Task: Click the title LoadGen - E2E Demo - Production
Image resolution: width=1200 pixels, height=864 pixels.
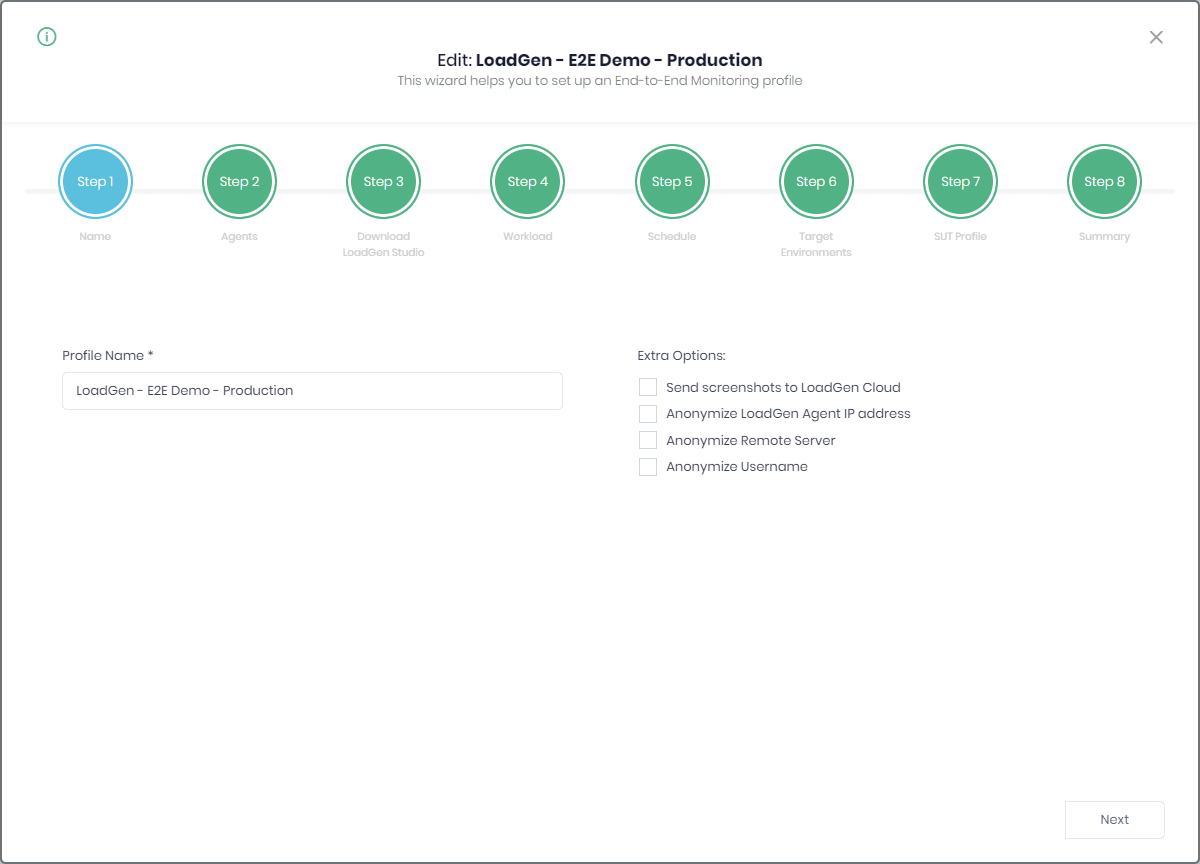Action: pyautogui.click(x=619, y=60)
